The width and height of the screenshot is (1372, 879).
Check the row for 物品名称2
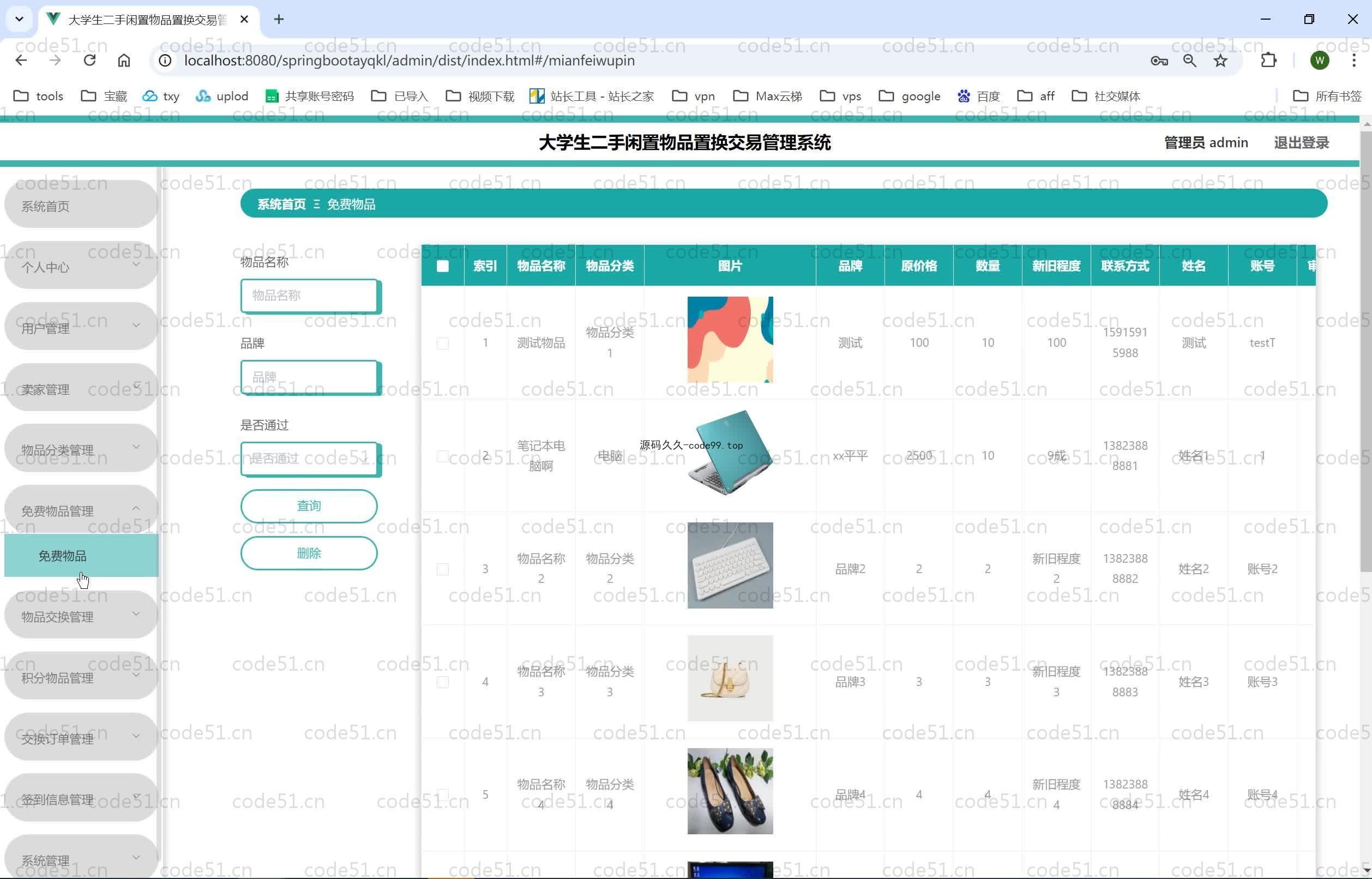[442, 569]
